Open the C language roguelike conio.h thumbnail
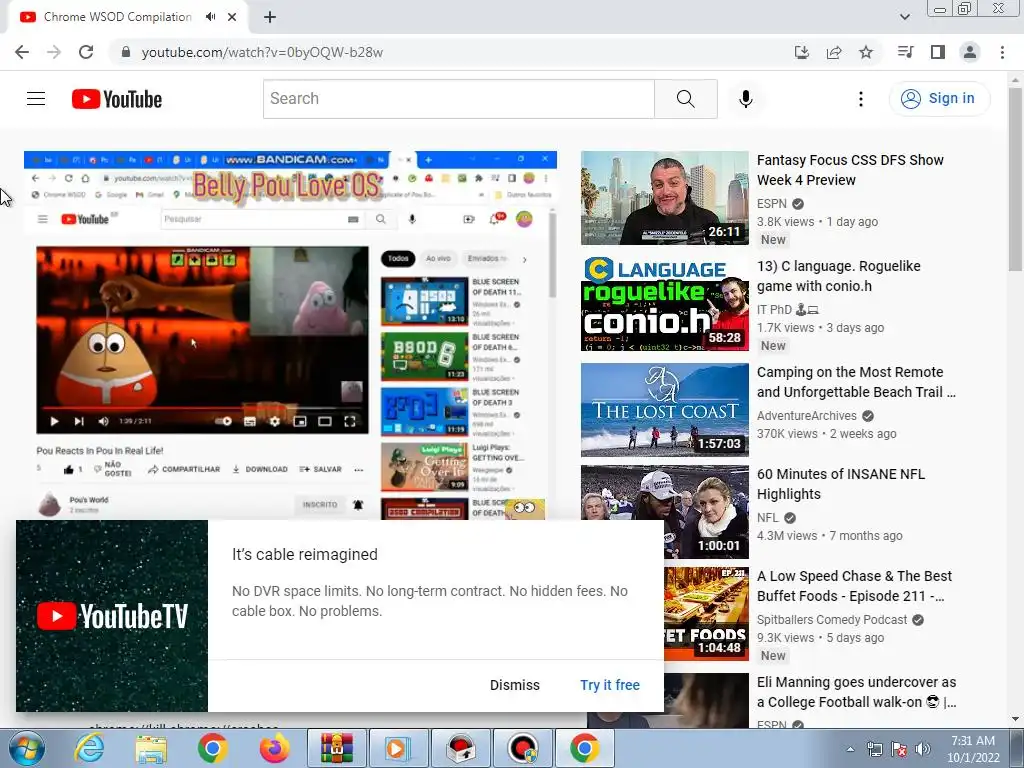 point(665,304)
